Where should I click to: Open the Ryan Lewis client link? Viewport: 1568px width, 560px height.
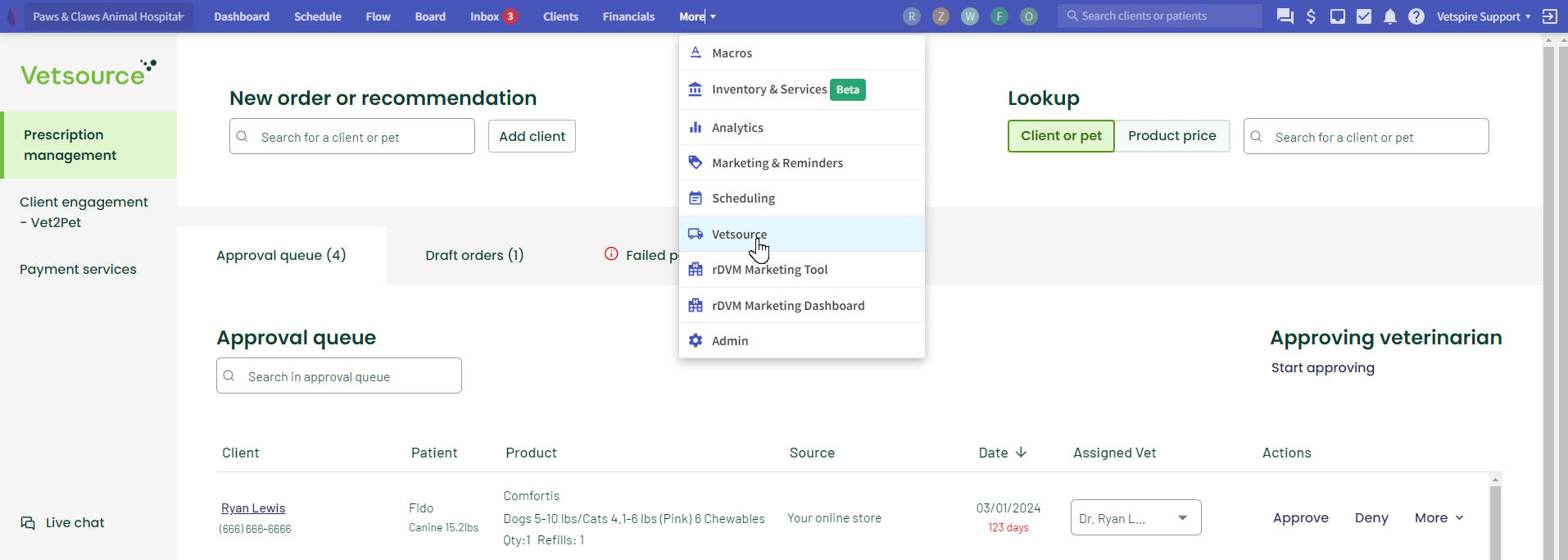pyautogui.click(x=253, y=508)
